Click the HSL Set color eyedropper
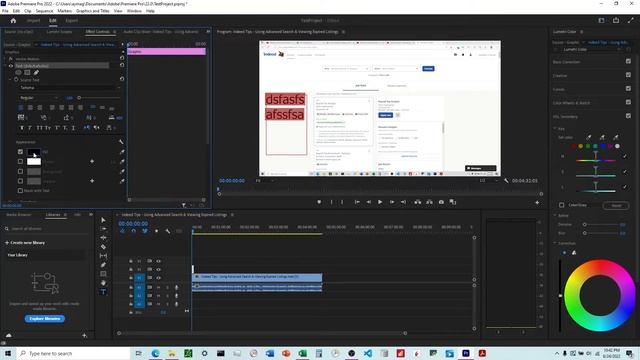 [x=589, y=138]
